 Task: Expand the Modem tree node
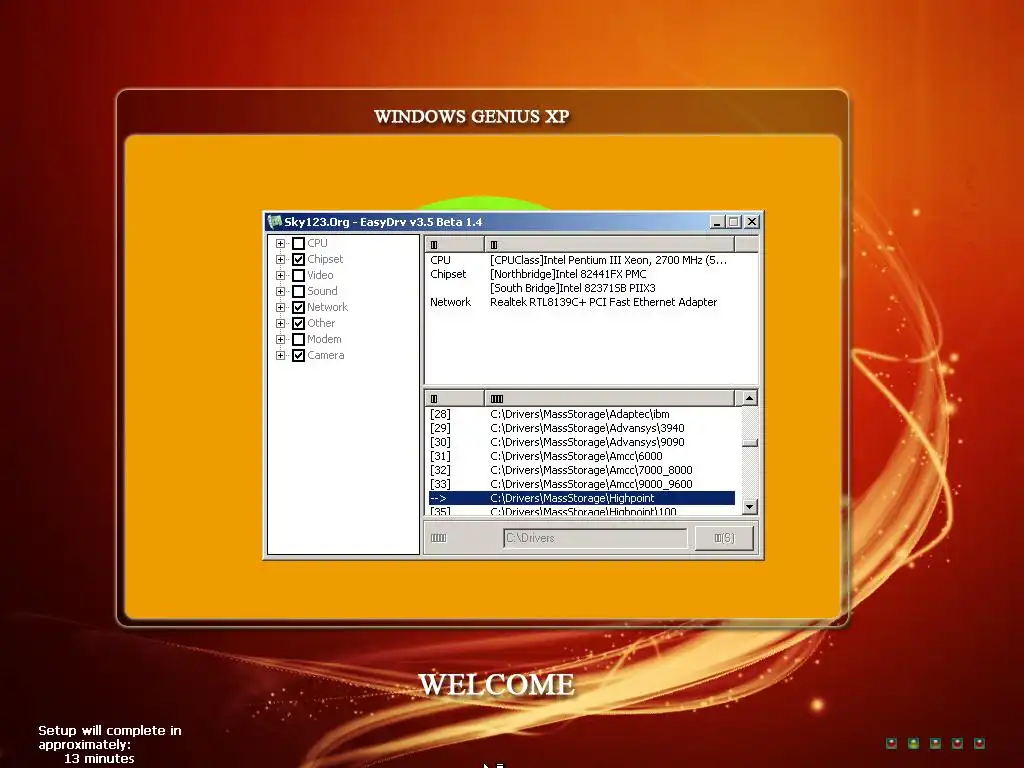pyautogui.click(x=280, y=340)
